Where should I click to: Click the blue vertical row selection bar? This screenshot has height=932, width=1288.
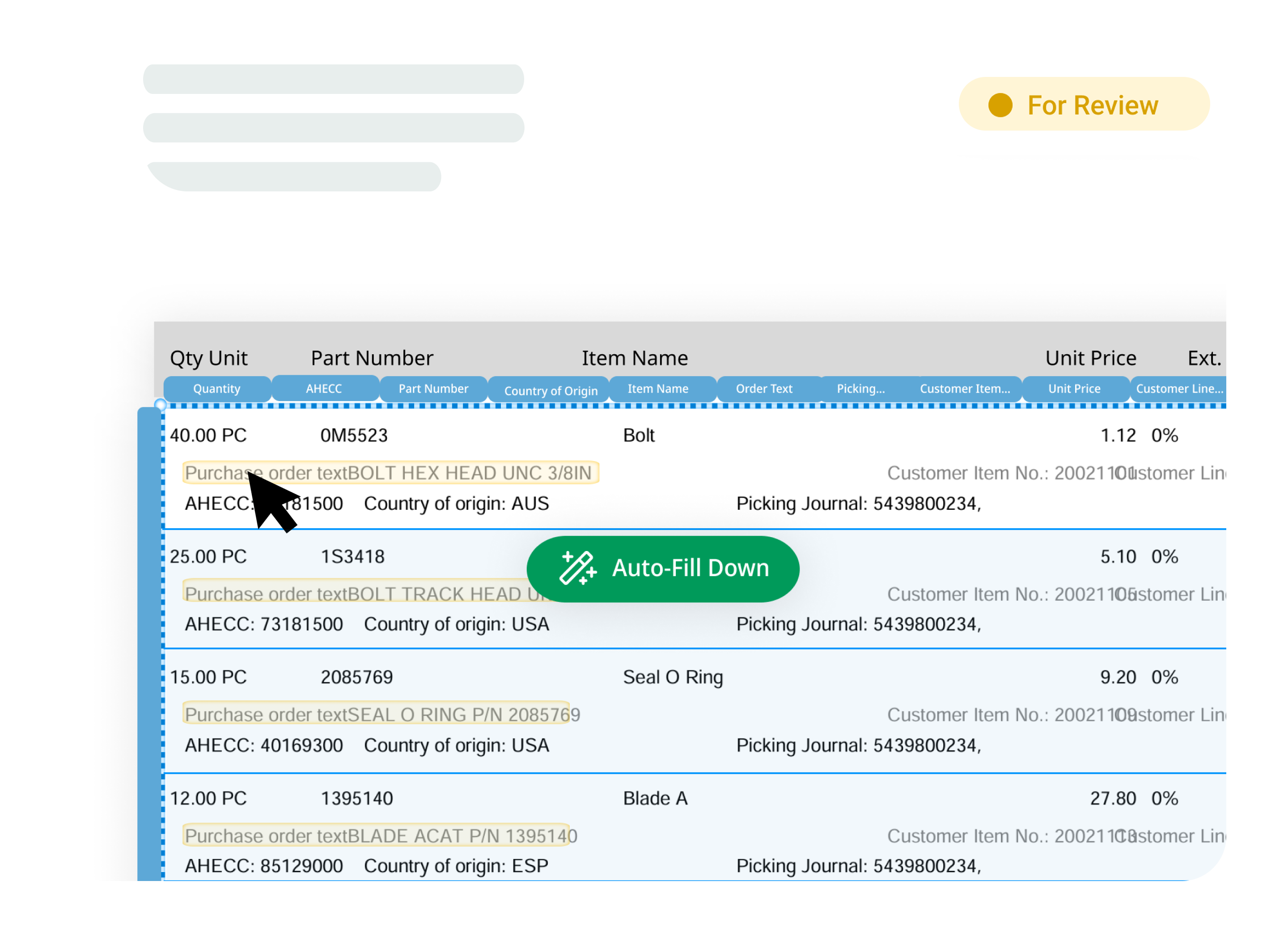tap(149, 642)
